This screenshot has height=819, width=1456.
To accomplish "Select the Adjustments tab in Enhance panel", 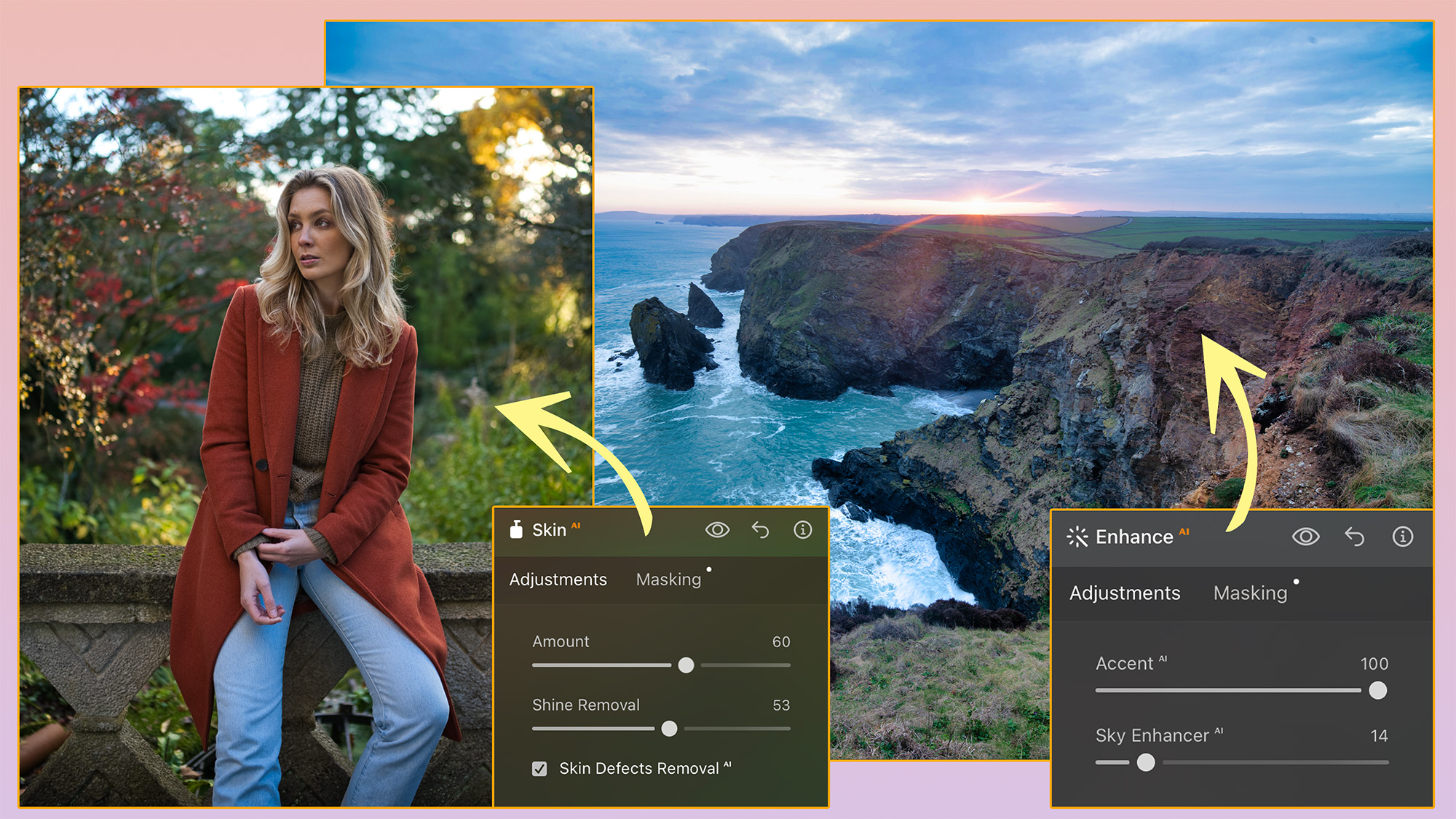I will [x=1125, y=593].
